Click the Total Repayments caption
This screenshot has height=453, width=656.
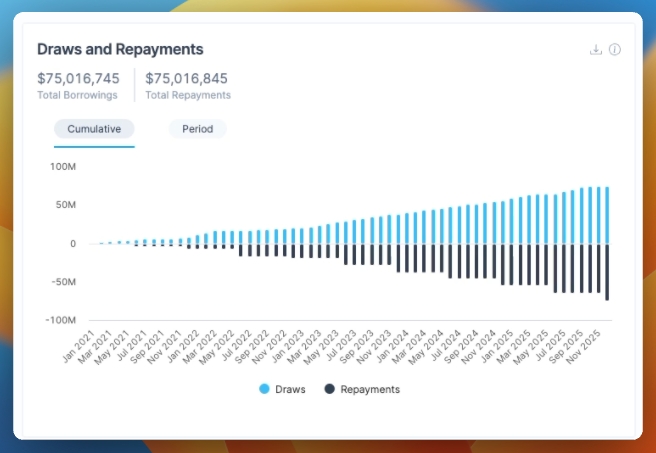click(x=188, y=95)
